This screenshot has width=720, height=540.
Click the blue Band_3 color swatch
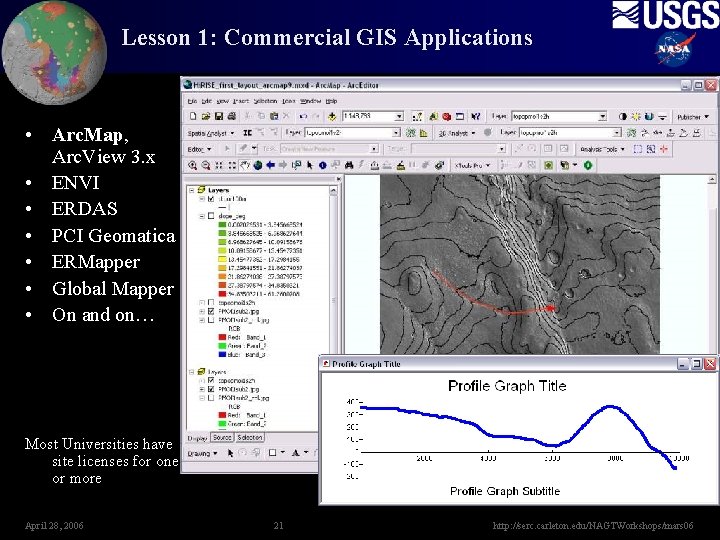[222, 355]
